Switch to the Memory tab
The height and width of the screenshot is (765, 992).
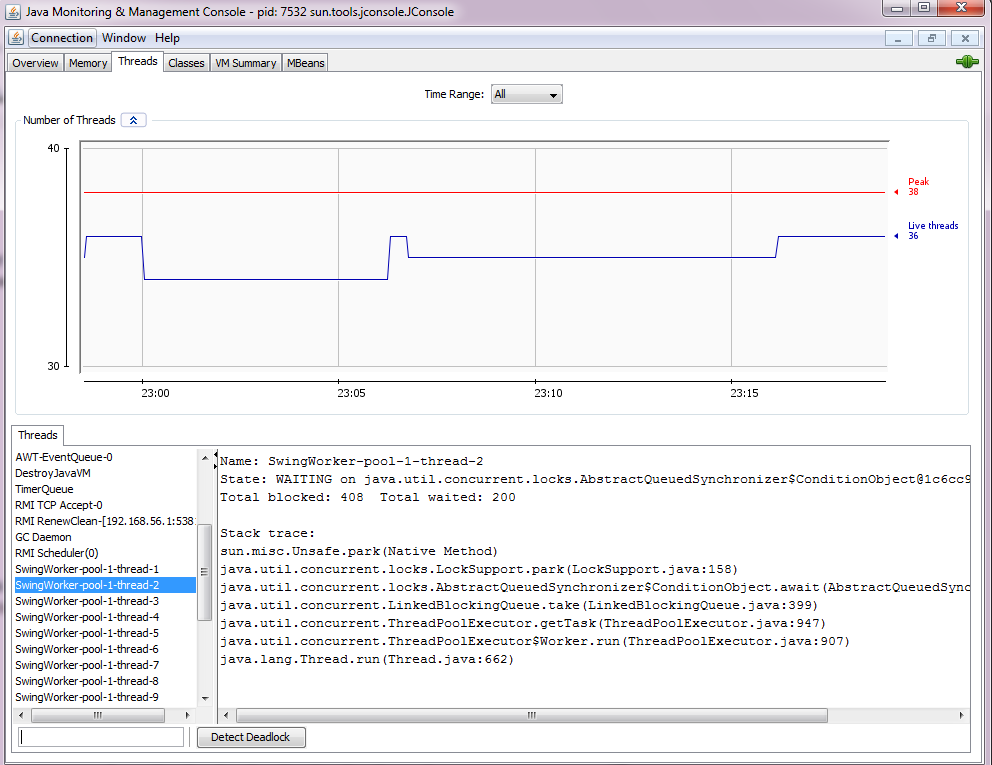point(87,61)
